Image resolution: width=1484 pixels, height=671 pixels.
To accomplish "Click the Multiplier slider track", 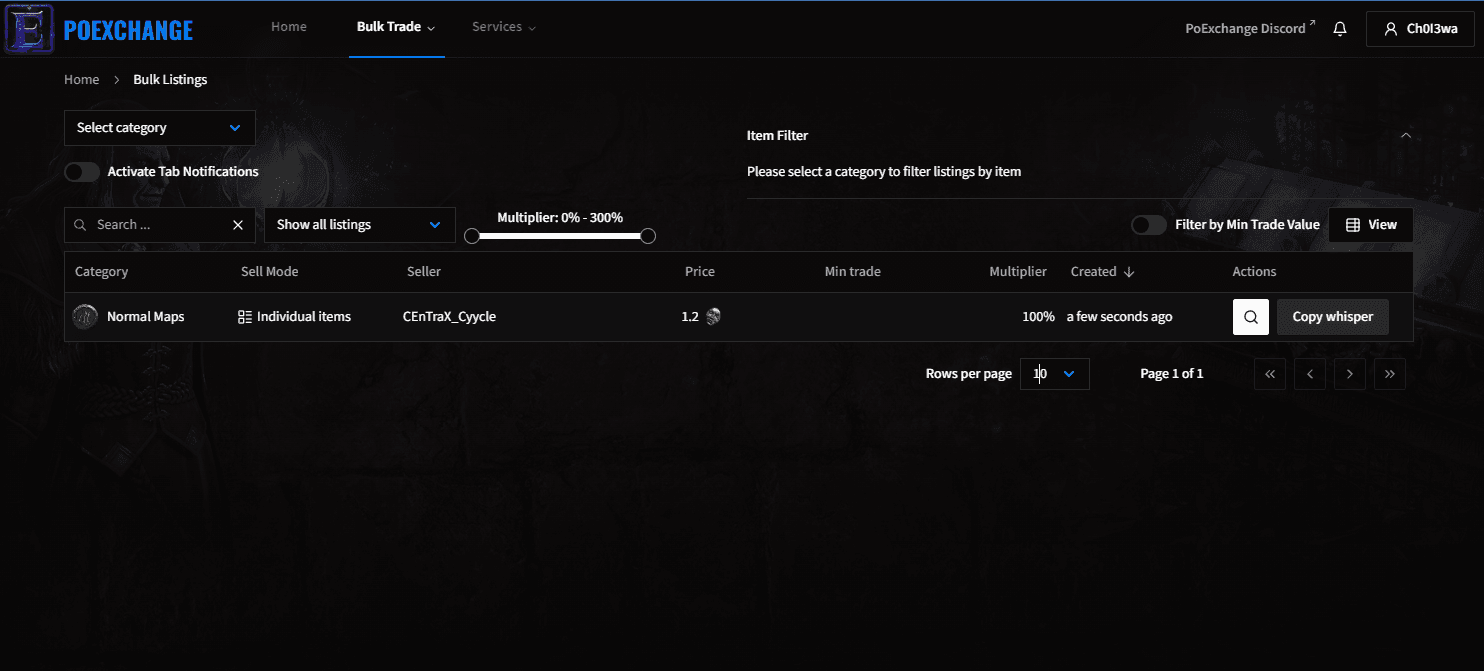I will [x=560, y=236].
